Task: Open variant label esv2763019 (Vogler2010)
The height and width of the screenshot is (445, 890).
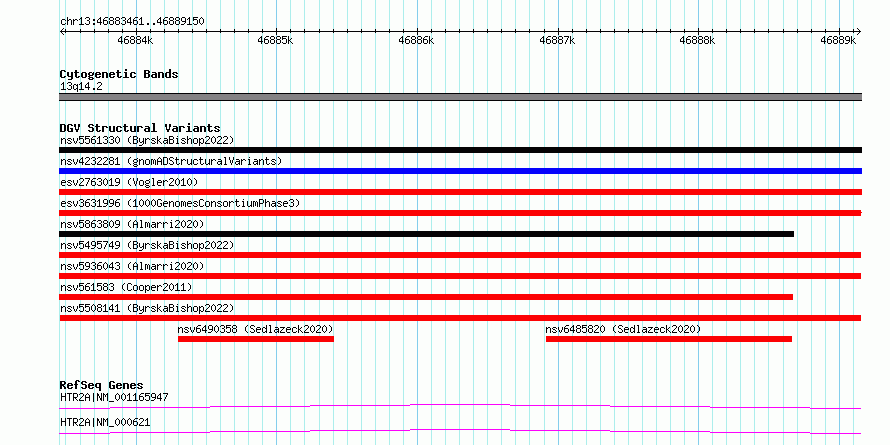Action: (x=129, y=182)
